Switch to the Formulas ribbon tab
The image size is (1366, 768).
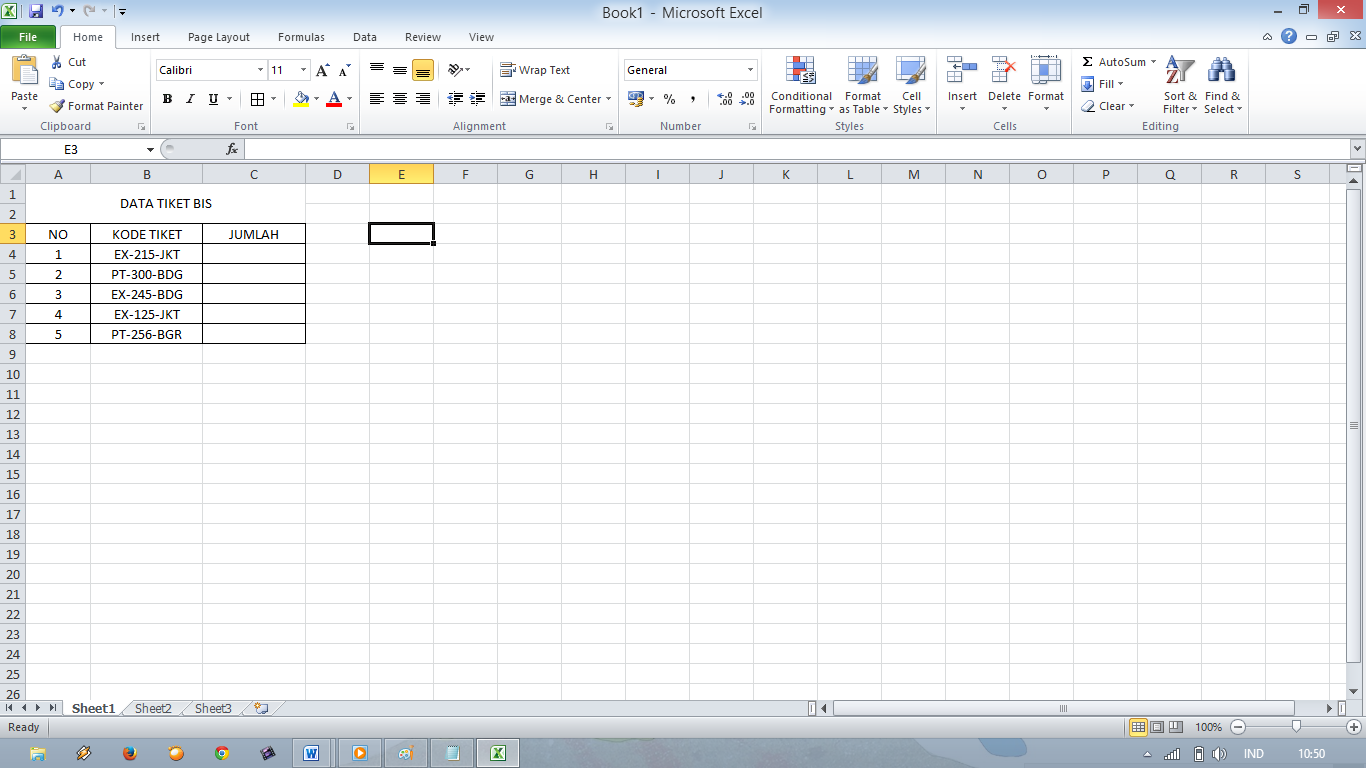coord(301,37)
